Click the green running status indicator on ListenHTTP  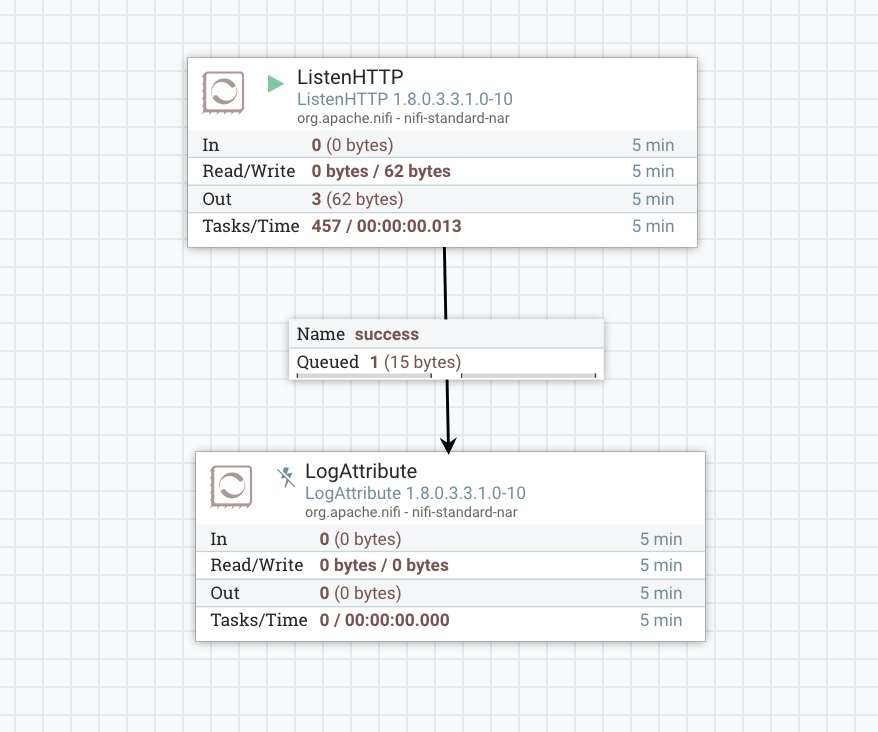click(x=275, y=85)
